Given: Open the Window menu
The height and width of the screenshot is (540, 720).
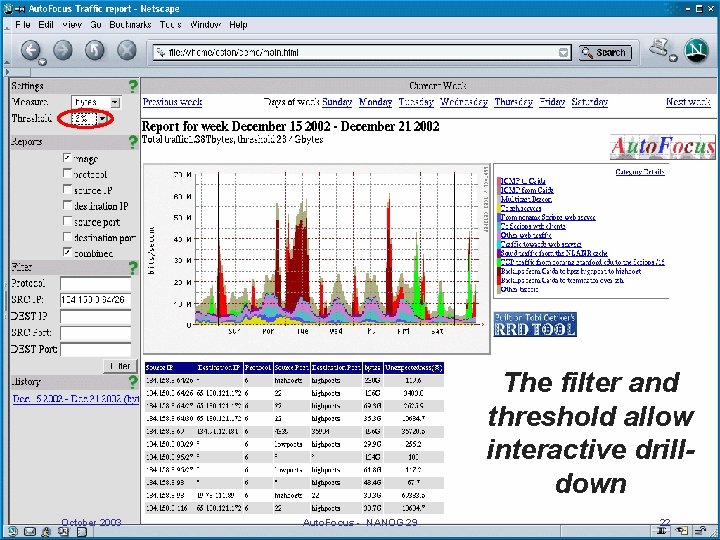Looking at the screenshot, I should (x=205, y=25).
